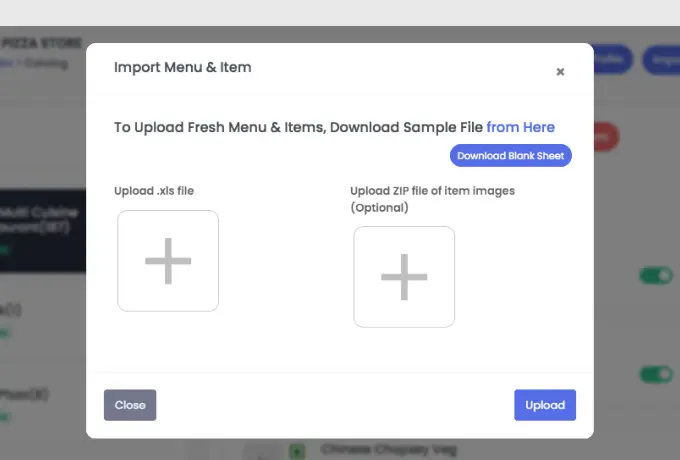Close the Import Menu dialog with X

click(560, 72)
